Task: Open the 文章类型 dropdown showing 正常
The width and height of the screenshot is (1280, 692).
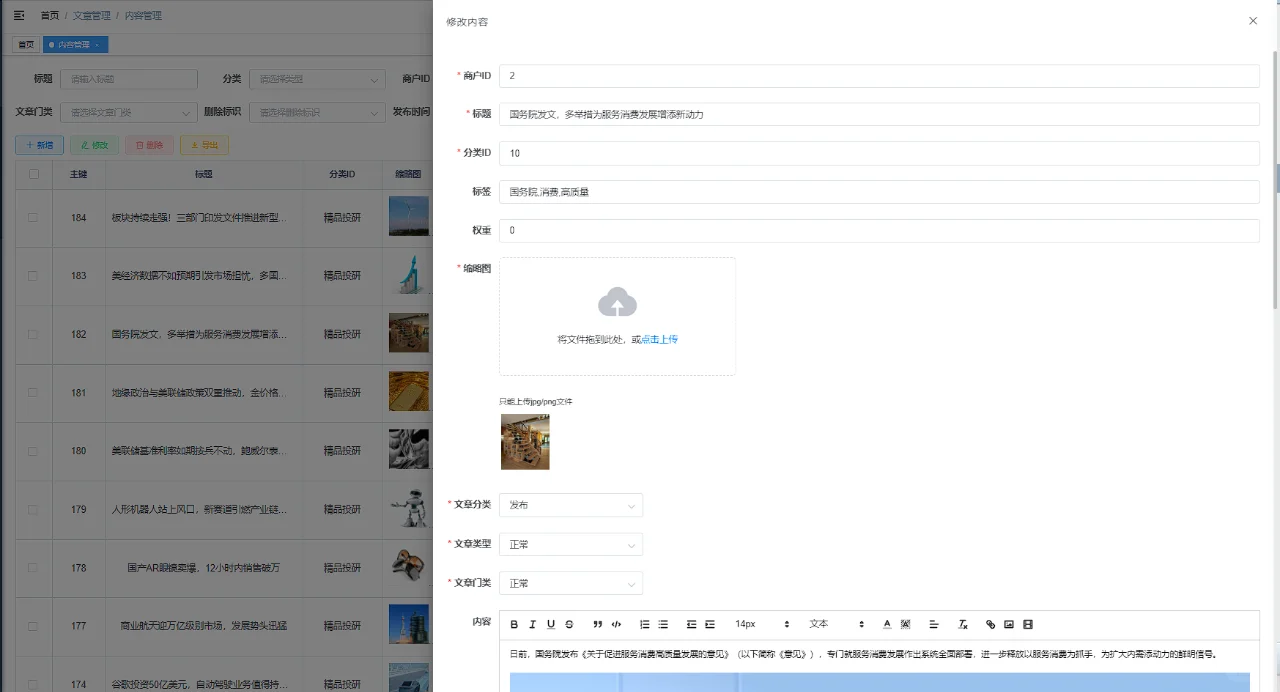Action: coord(570,543)
